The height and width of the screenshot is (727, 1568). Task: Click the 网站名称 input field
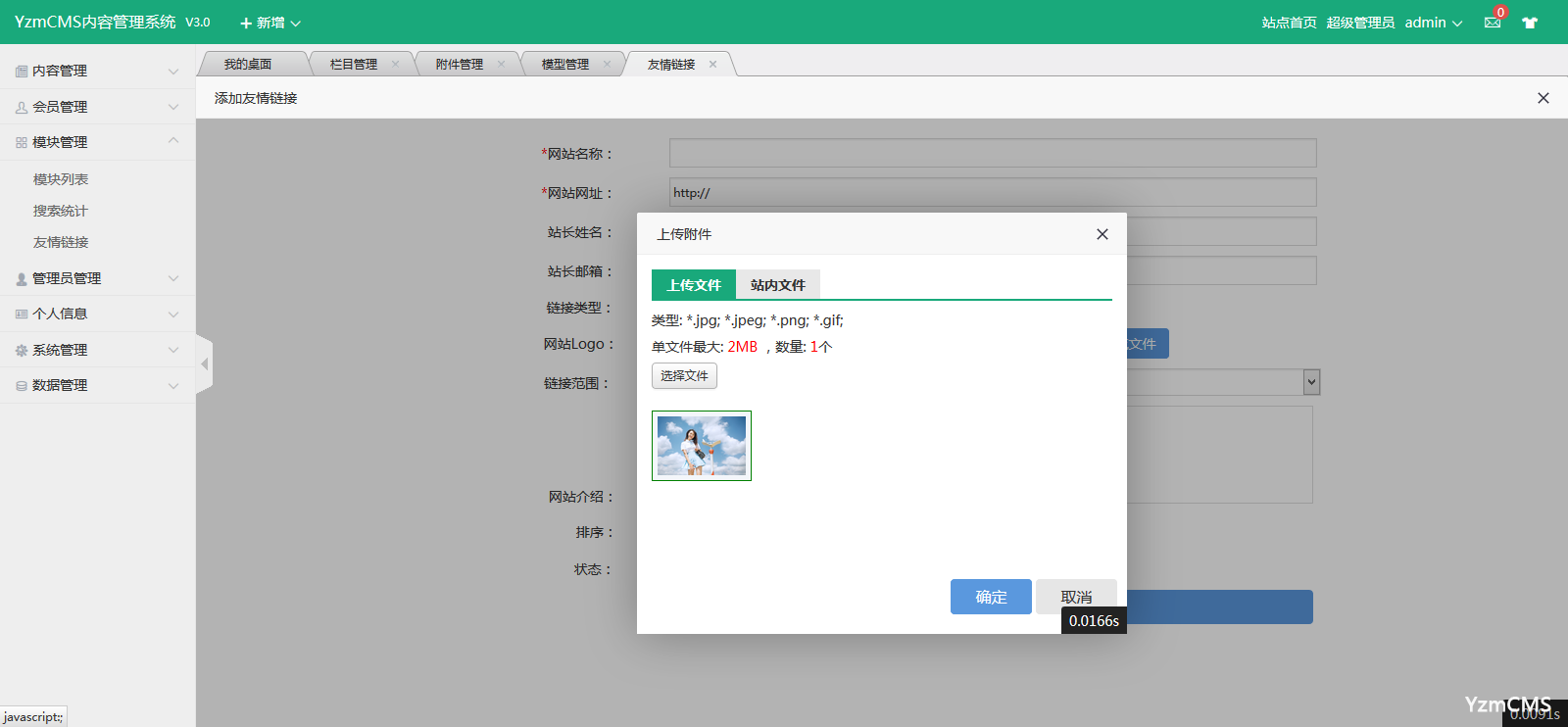point(992,153)
